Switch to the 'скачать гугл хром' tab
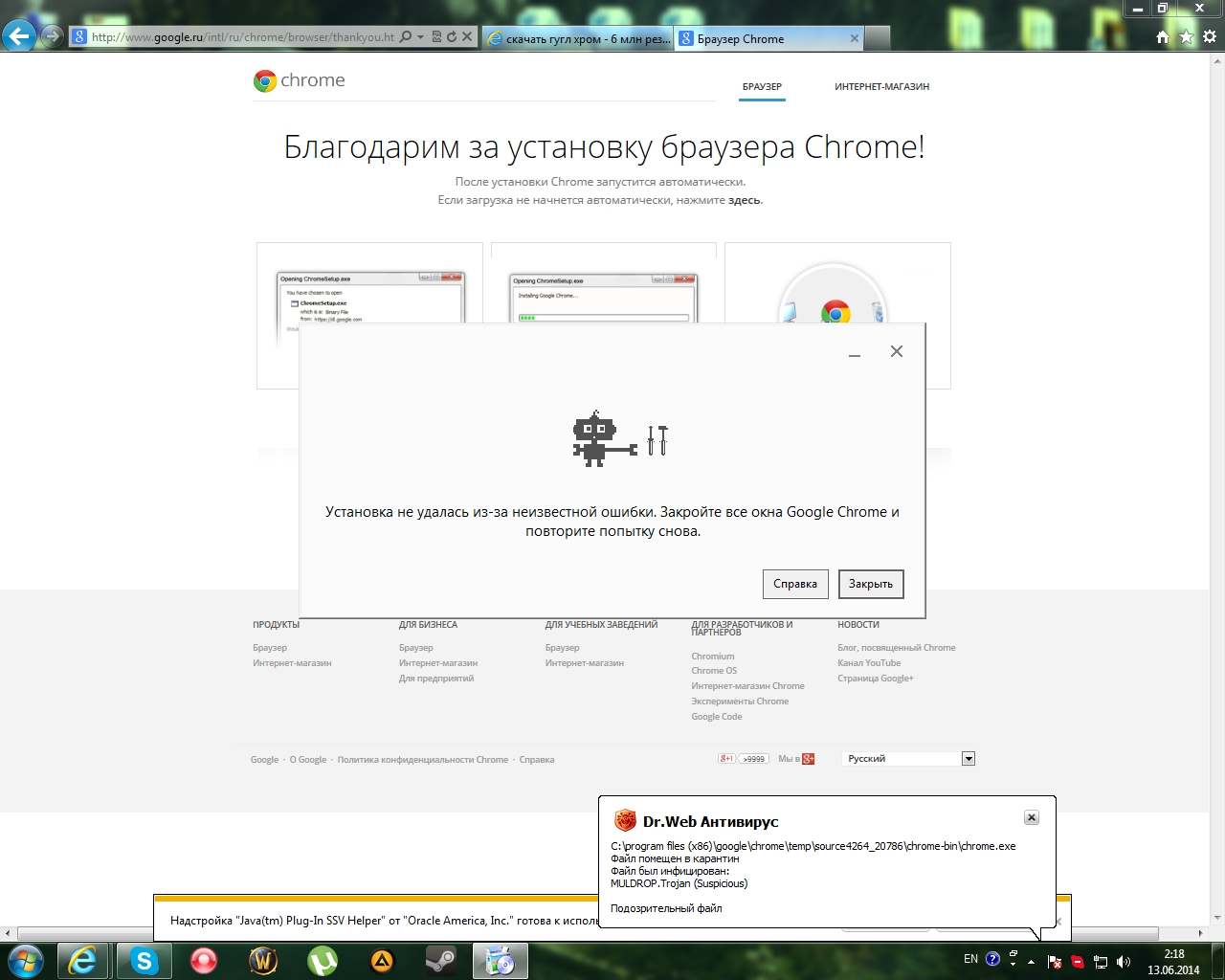The height and width of the screenshot is (980, 1225). [x=577, y=38]
